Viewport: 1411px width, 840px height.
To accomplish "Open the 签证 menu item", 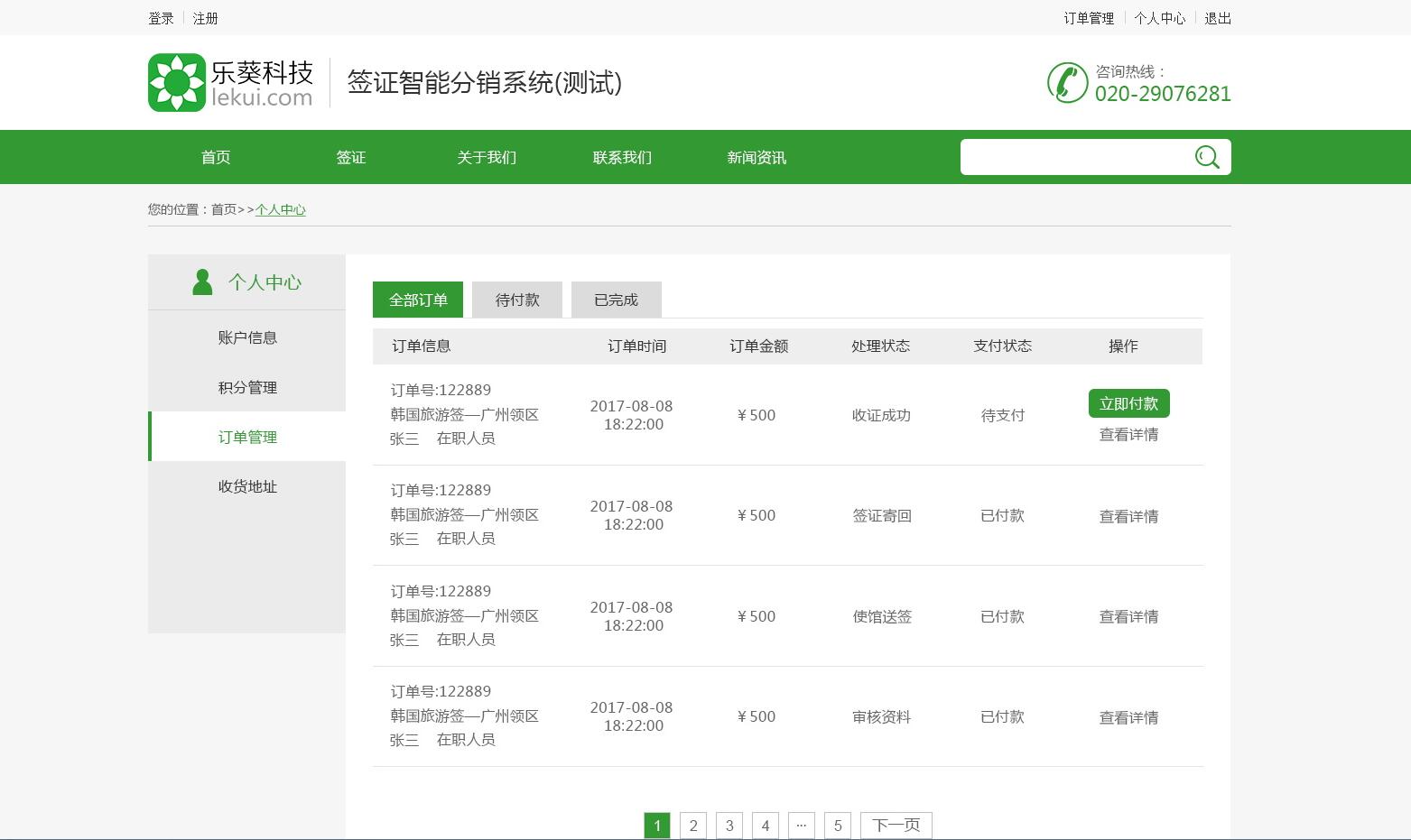I will [x=350, y=156].
